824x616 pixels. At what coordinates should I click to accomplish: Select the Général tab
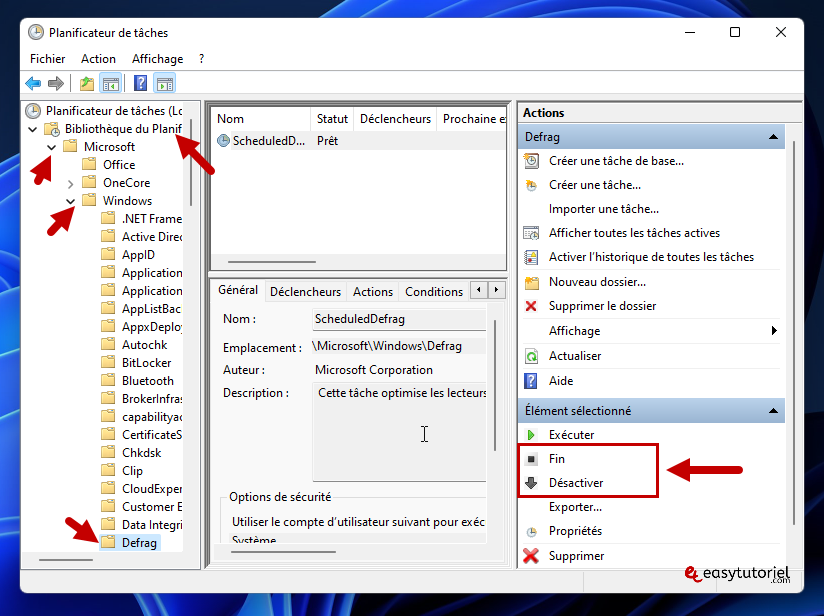[x=238, y=290]
